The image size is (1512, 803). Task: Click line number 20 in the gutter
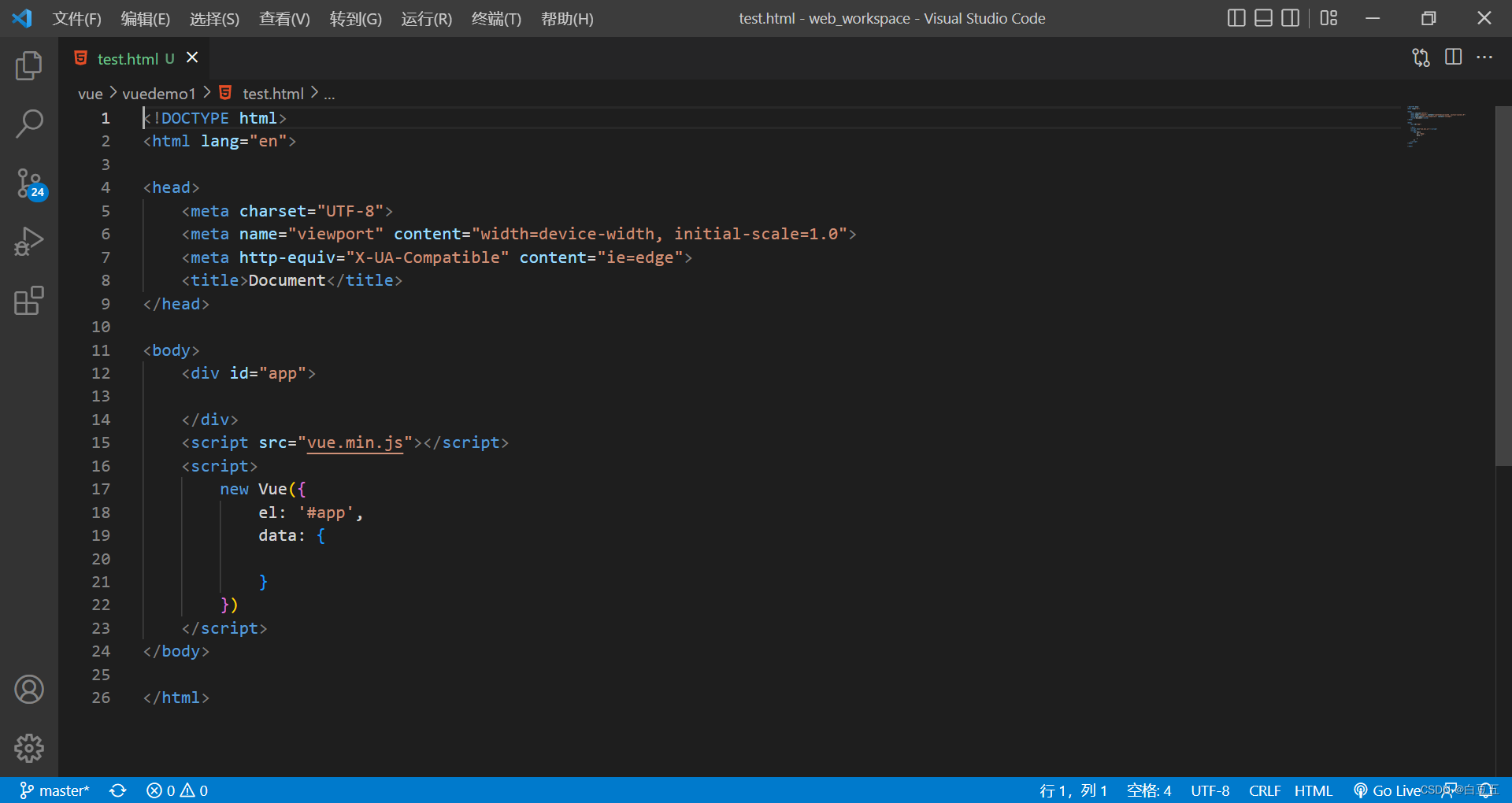click(101, 559)
